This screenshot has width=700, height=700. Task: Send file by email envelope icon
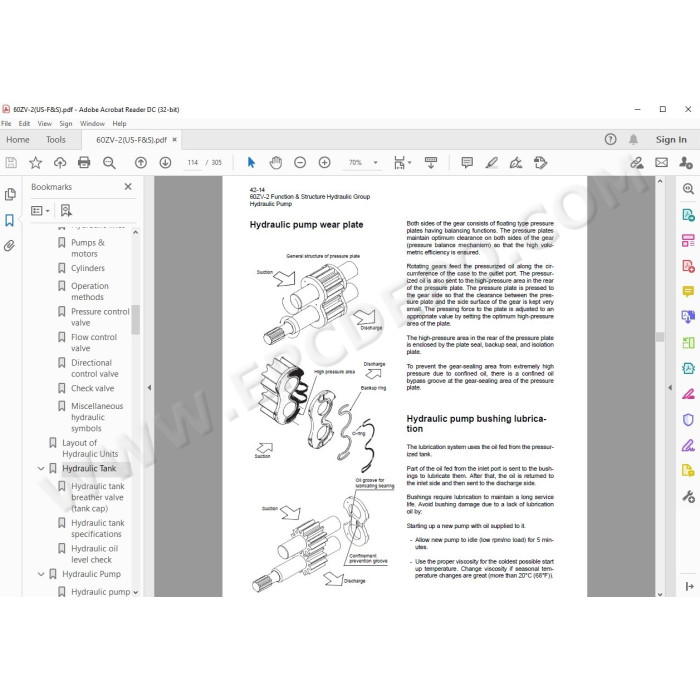[x=662, y=162]
